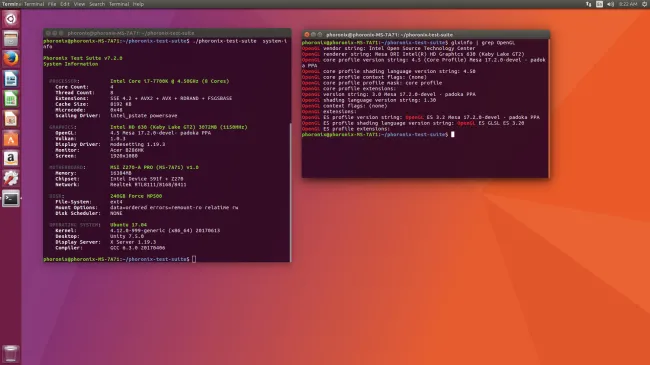
Task: Open the Files manager in the launcher
Action: coord(11,39)
